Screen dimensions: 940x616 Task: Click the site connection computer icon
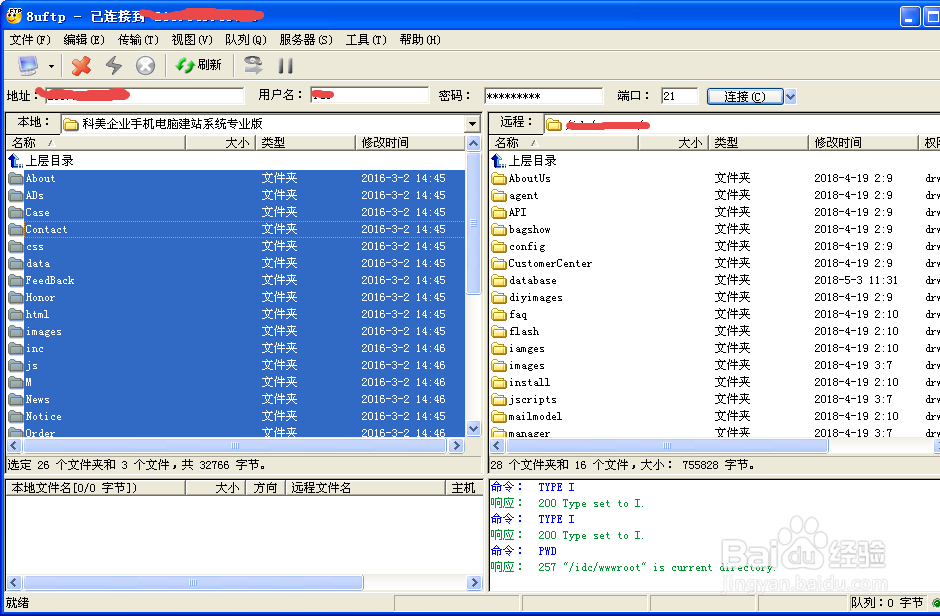click(27, 66)
